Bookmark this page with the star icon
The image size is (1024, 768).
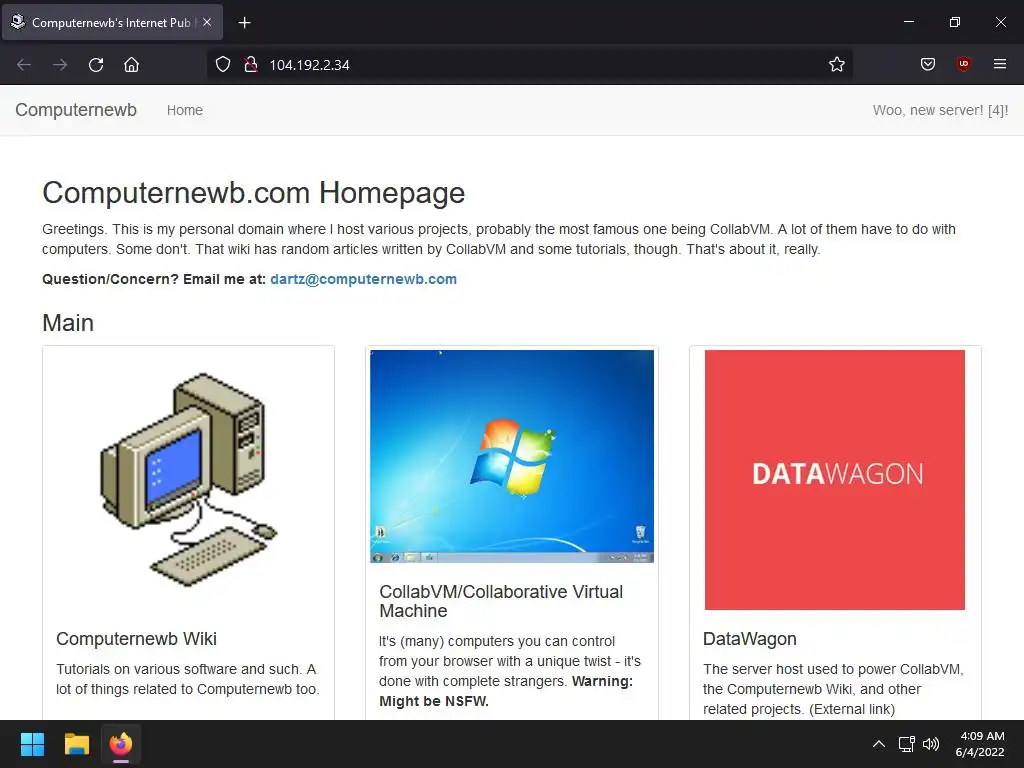point(837,64)
